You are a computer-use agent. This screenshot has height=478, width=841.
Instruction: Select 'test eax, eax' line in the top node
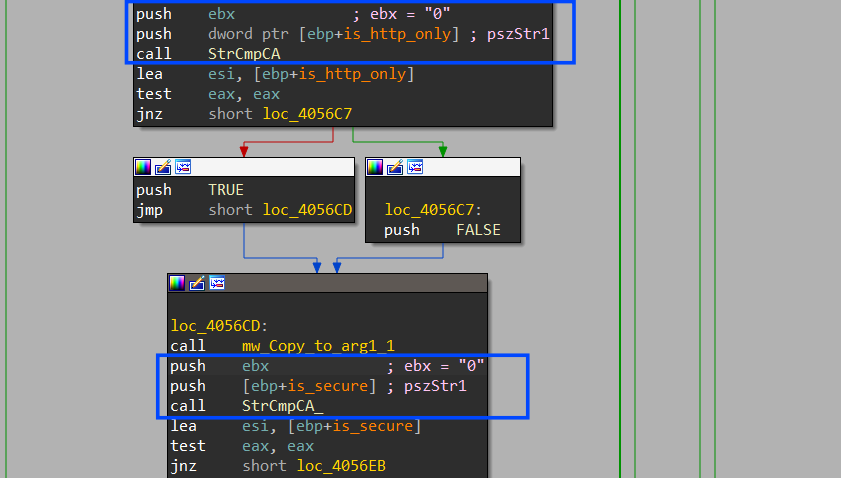208,94
